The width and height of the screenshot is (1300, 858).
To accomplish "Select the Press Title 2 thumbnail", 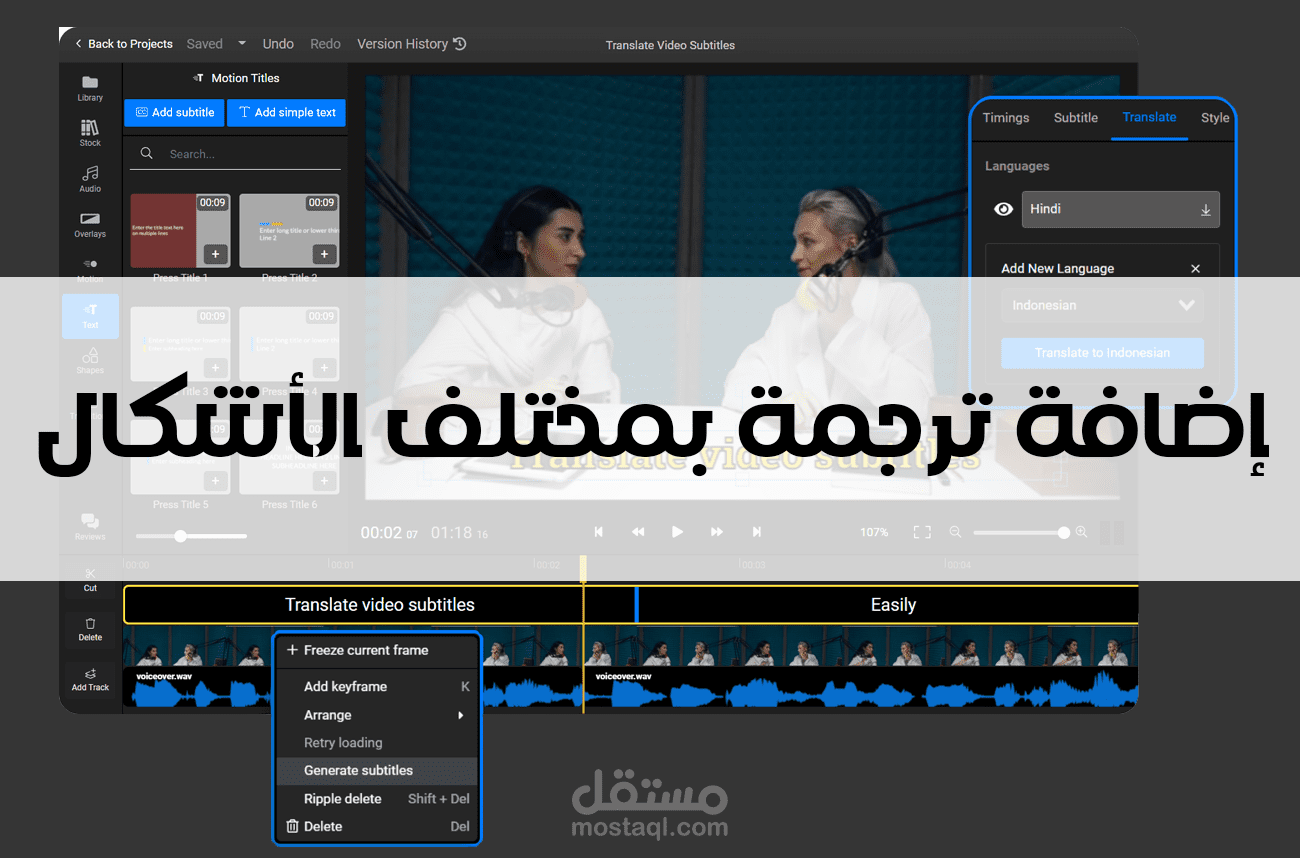I will pyautogui.click(x=290, y=230).
